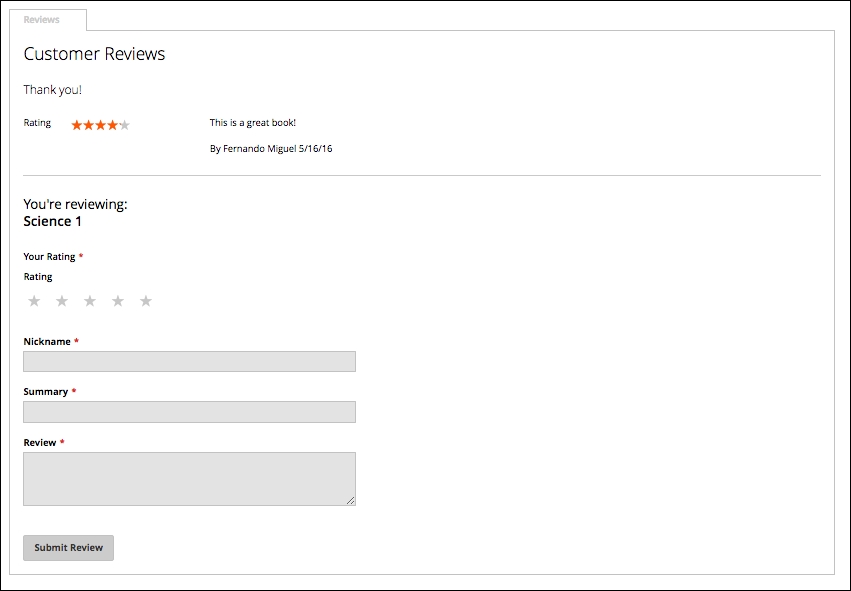Viewport: 851px width, 591px height.
Task: Click the Science 1 product name
Action: 53,221
